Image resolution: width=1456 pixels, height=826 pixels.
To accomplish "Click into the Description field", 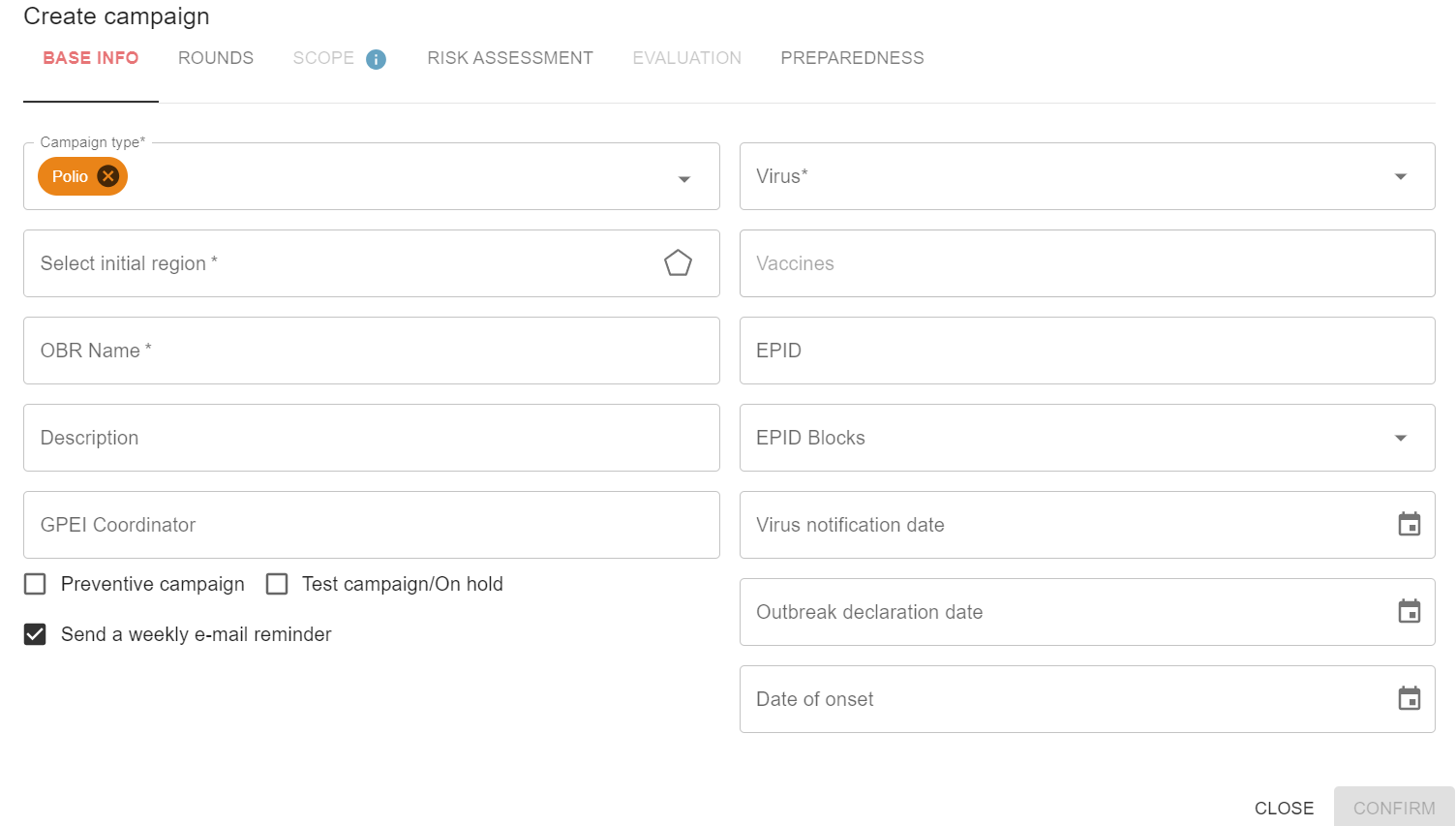I will point(372,438).
